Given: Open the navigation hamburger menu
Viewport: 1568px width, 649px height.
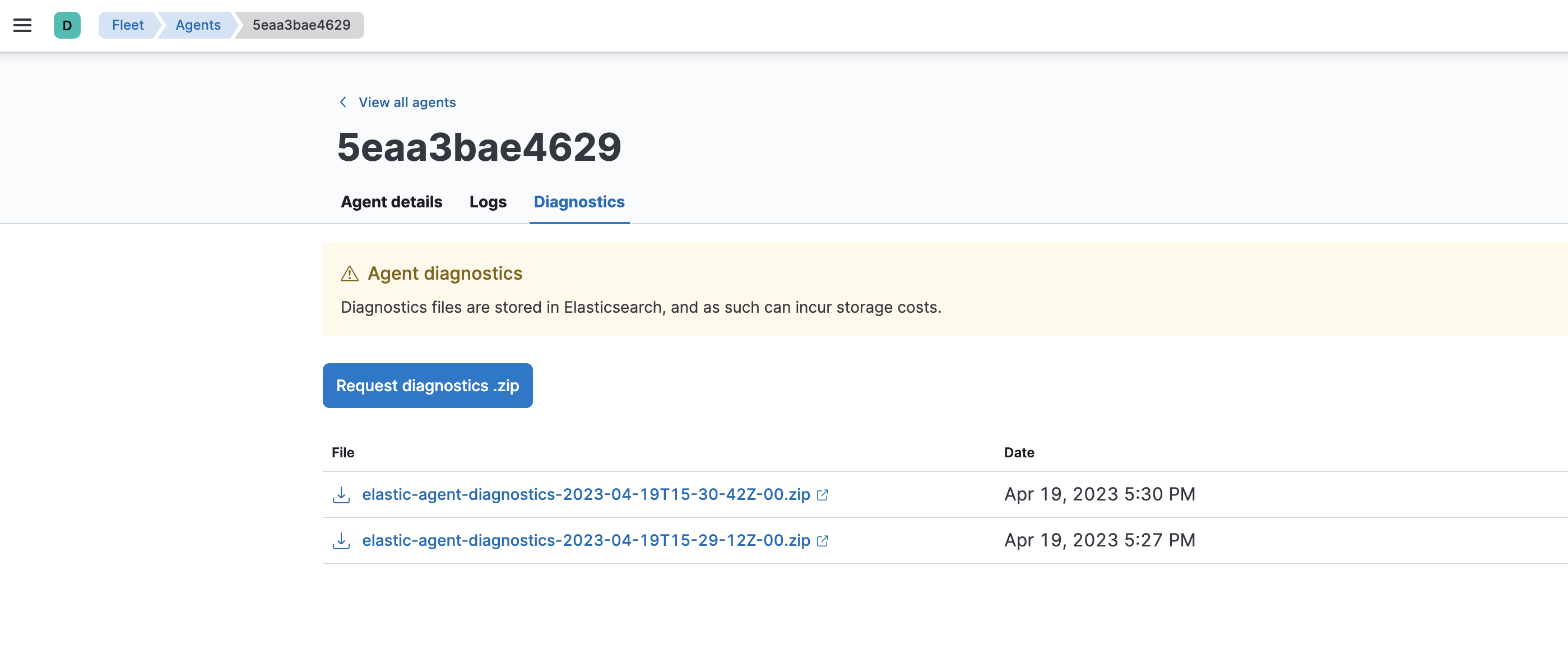Looking at the screenshot, I should [22, 25].
